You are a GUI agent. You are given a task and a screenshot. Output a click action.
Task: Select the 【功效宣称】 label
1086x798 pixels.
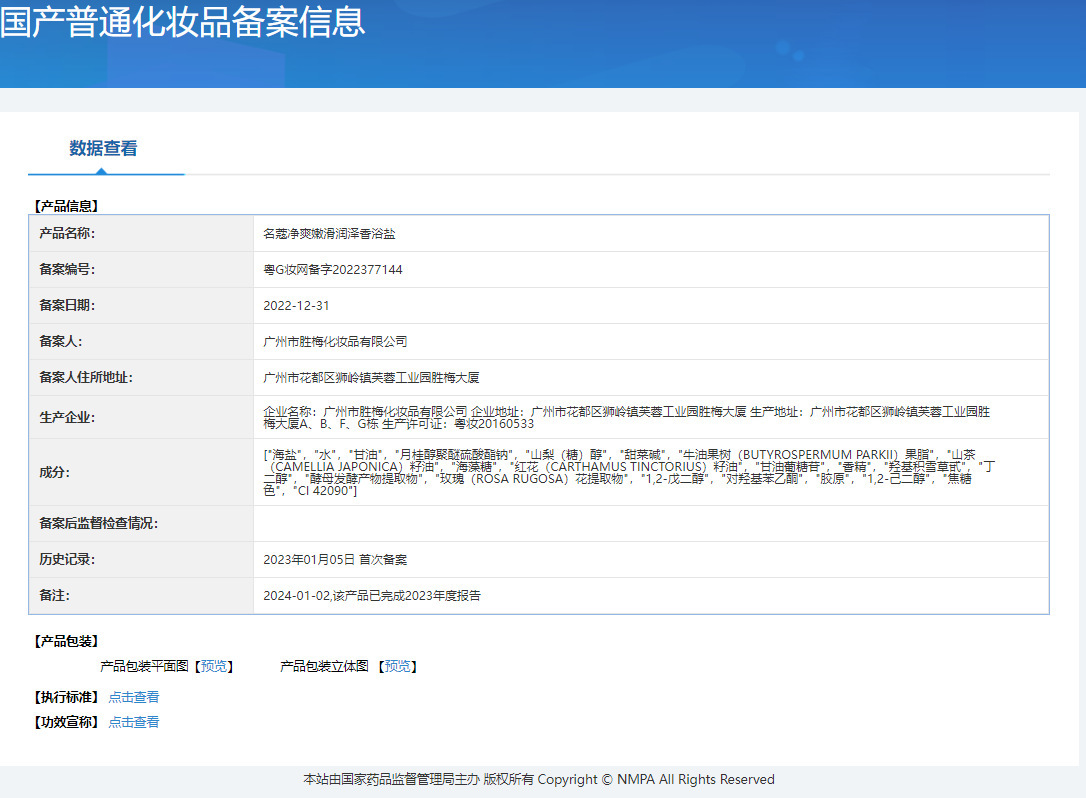click(x=66, y=722)
